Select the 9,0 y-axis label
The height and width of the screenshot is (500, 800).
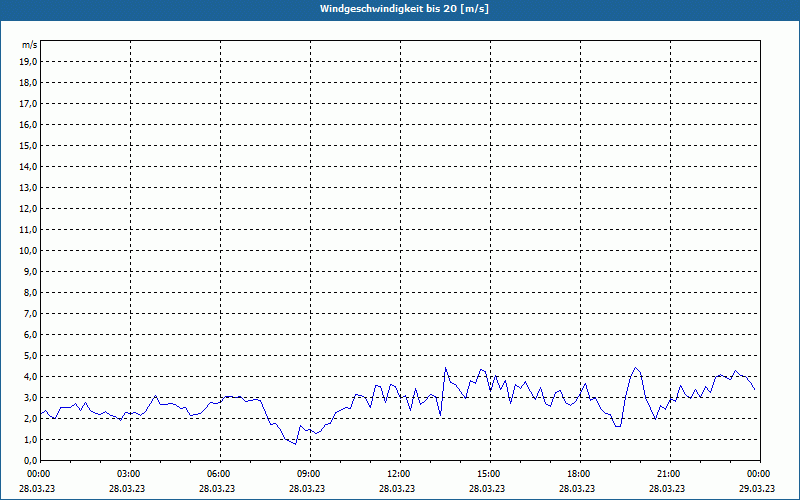(x=30, y=271)
